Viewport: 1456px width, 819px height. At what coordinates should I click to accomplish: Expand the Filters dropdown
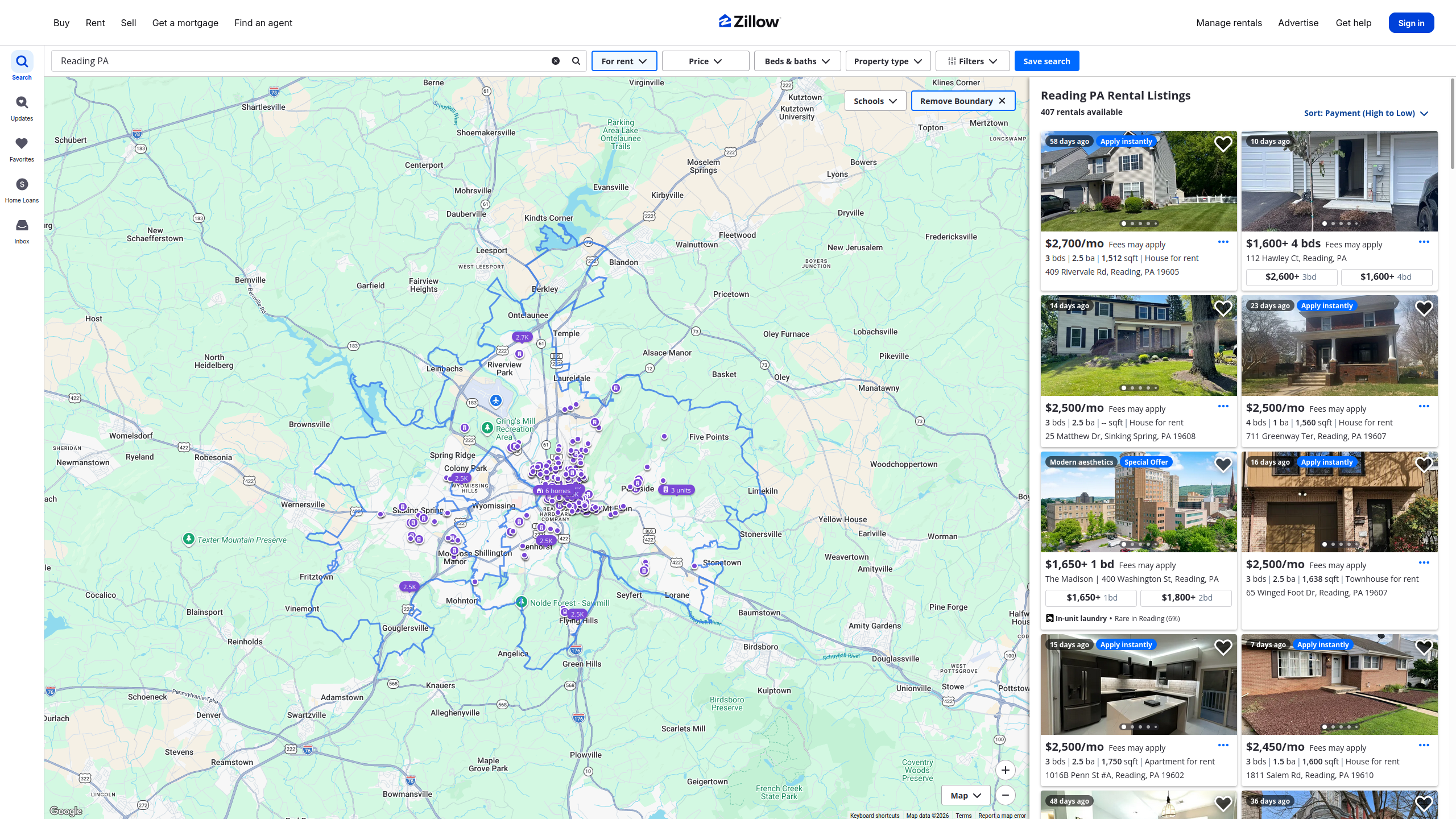(x=973, y=61)
